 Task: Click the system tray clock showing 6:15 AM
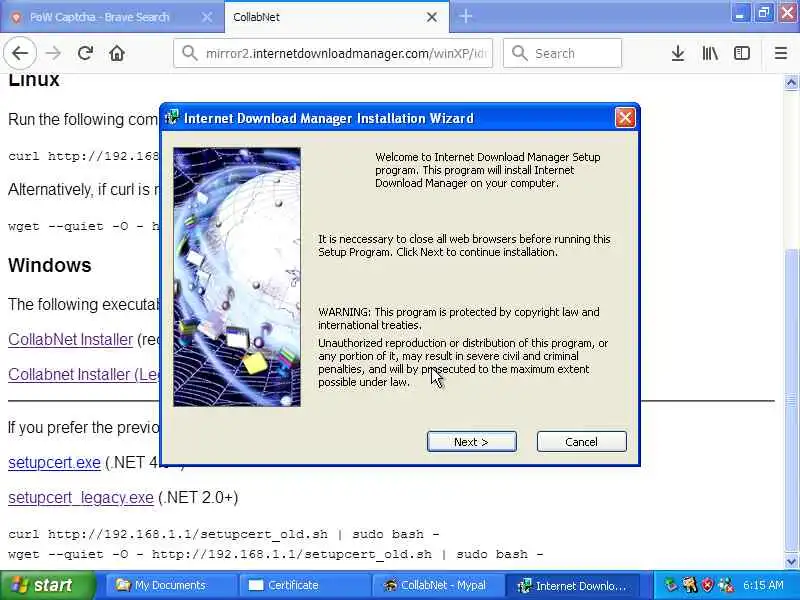763,585
